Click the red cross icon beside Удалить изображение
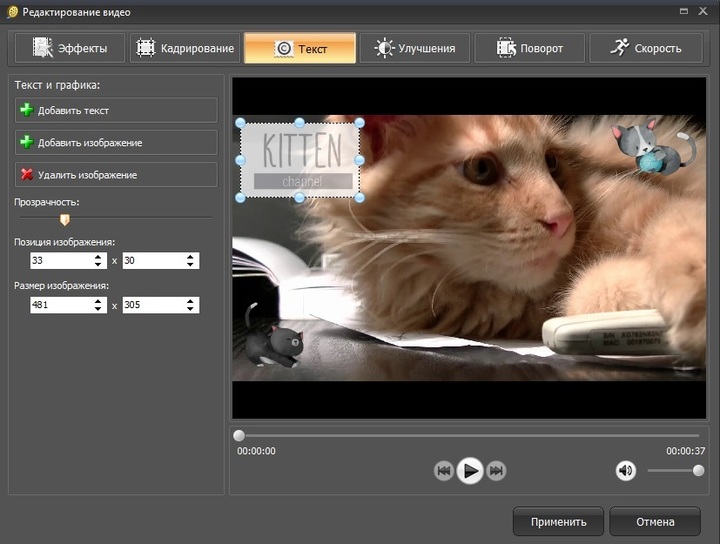720x544 pixels. point(27,174)
